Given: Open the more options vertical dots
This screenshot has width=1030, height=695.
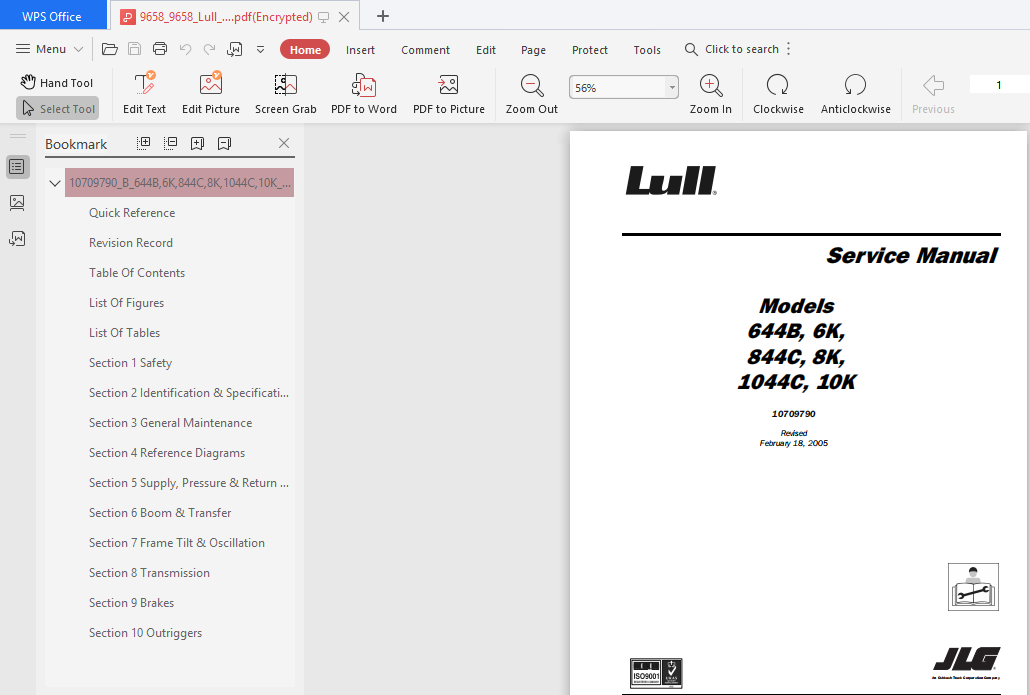Looking at the screenshot, I should pyautogui.click(x=788, y=49).
